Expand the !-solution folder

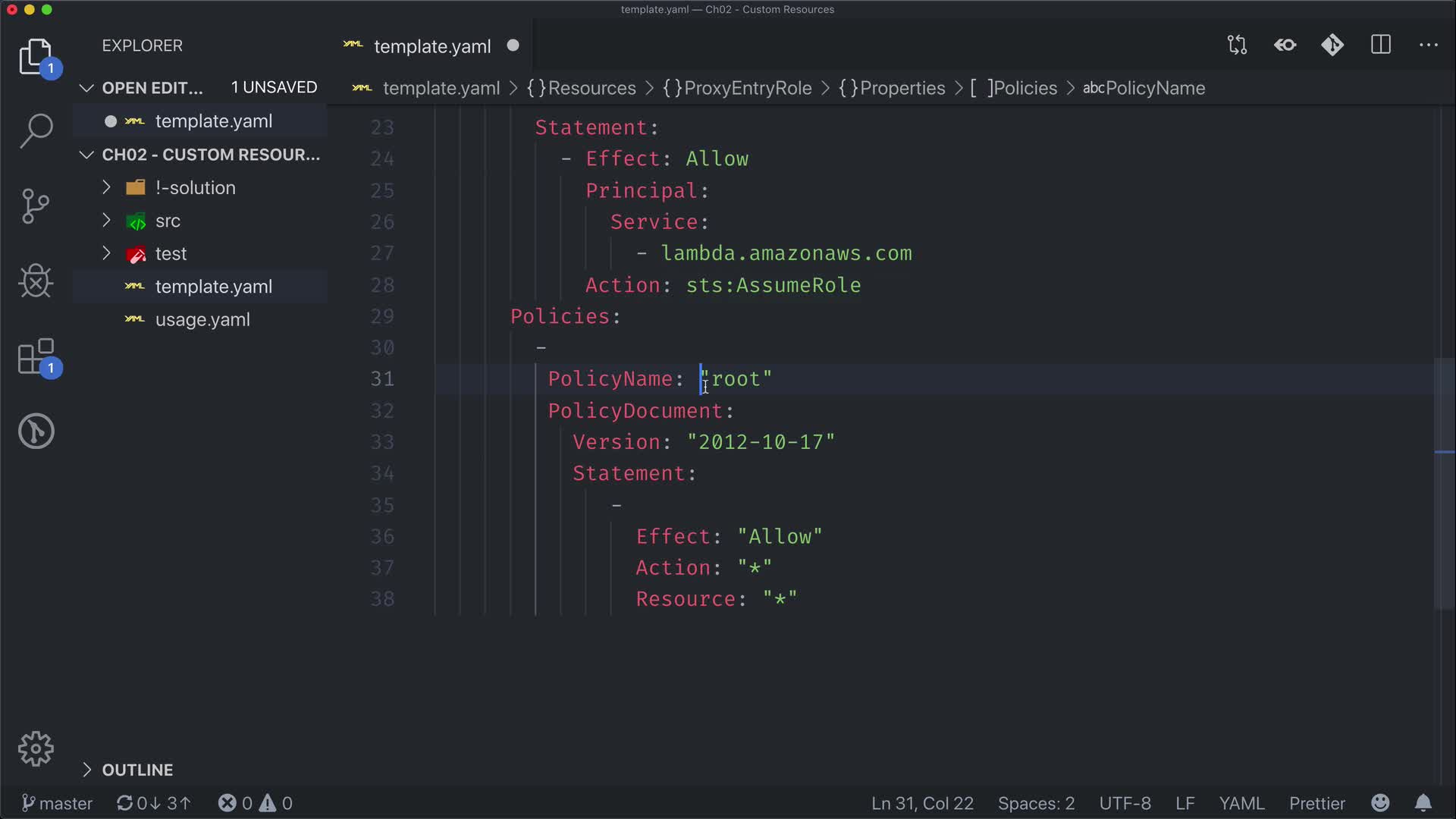click(195, 188)
